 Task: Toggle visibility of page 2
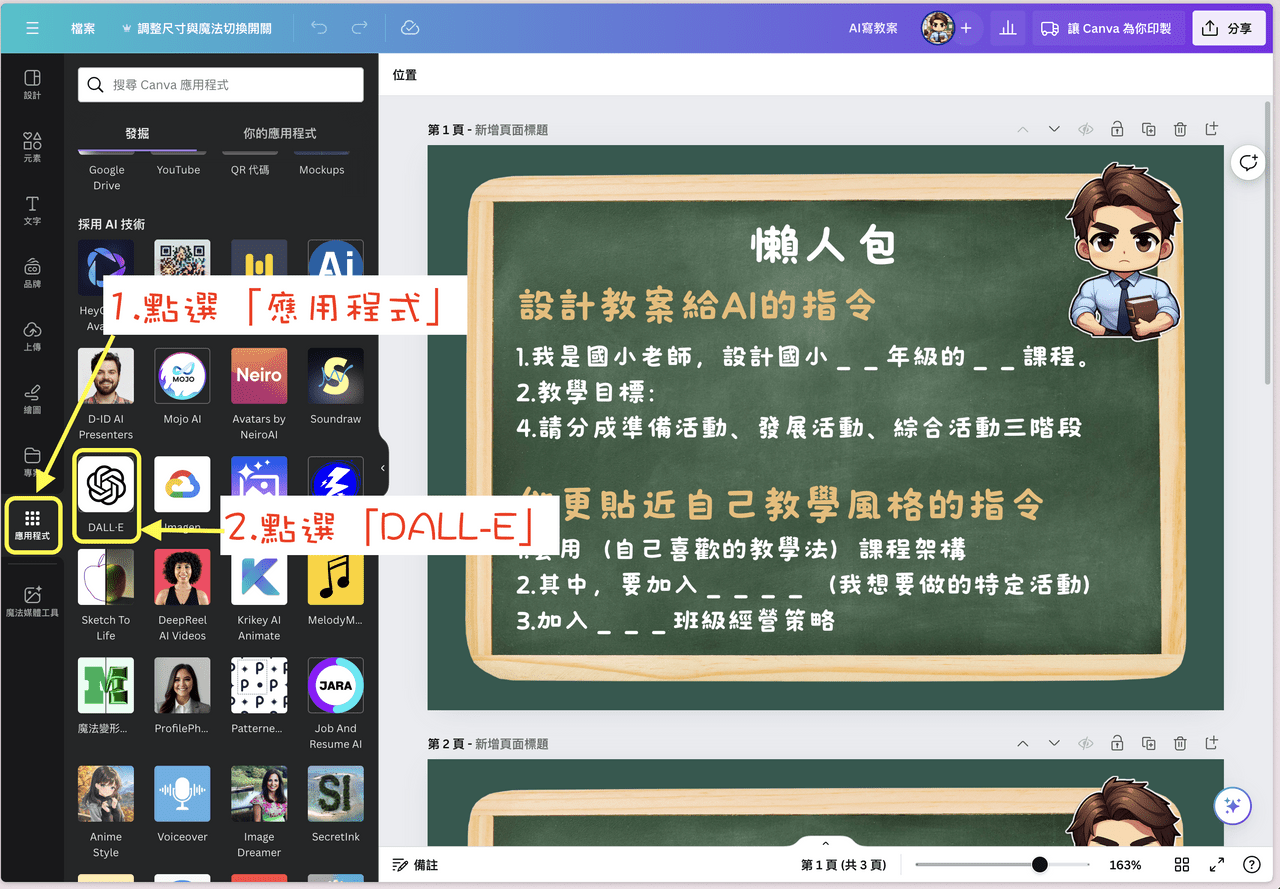1085,743
